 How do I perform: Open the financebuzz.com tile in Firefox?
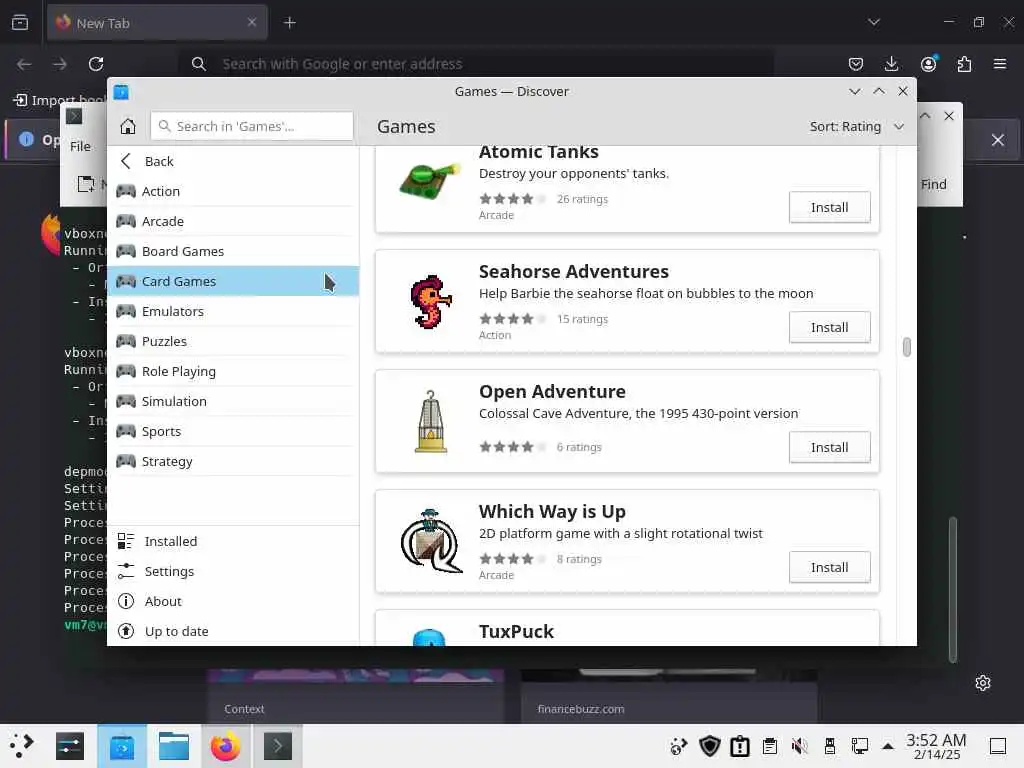[669, 696]
